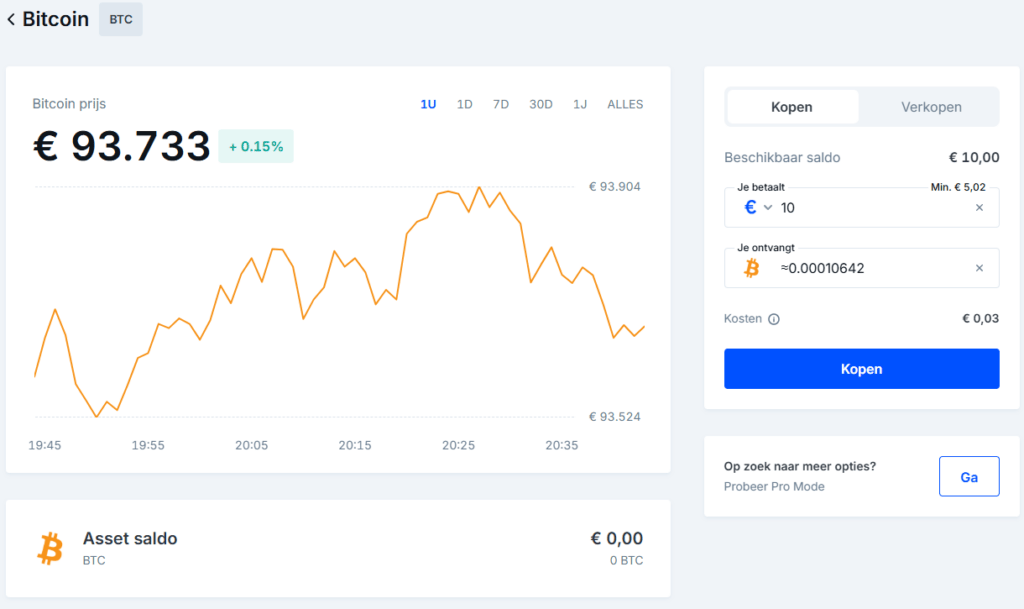This screenshot has height=609, width=1024.
Task: Select the 1U chart timeframe
Action: click(x=428, y=104)
